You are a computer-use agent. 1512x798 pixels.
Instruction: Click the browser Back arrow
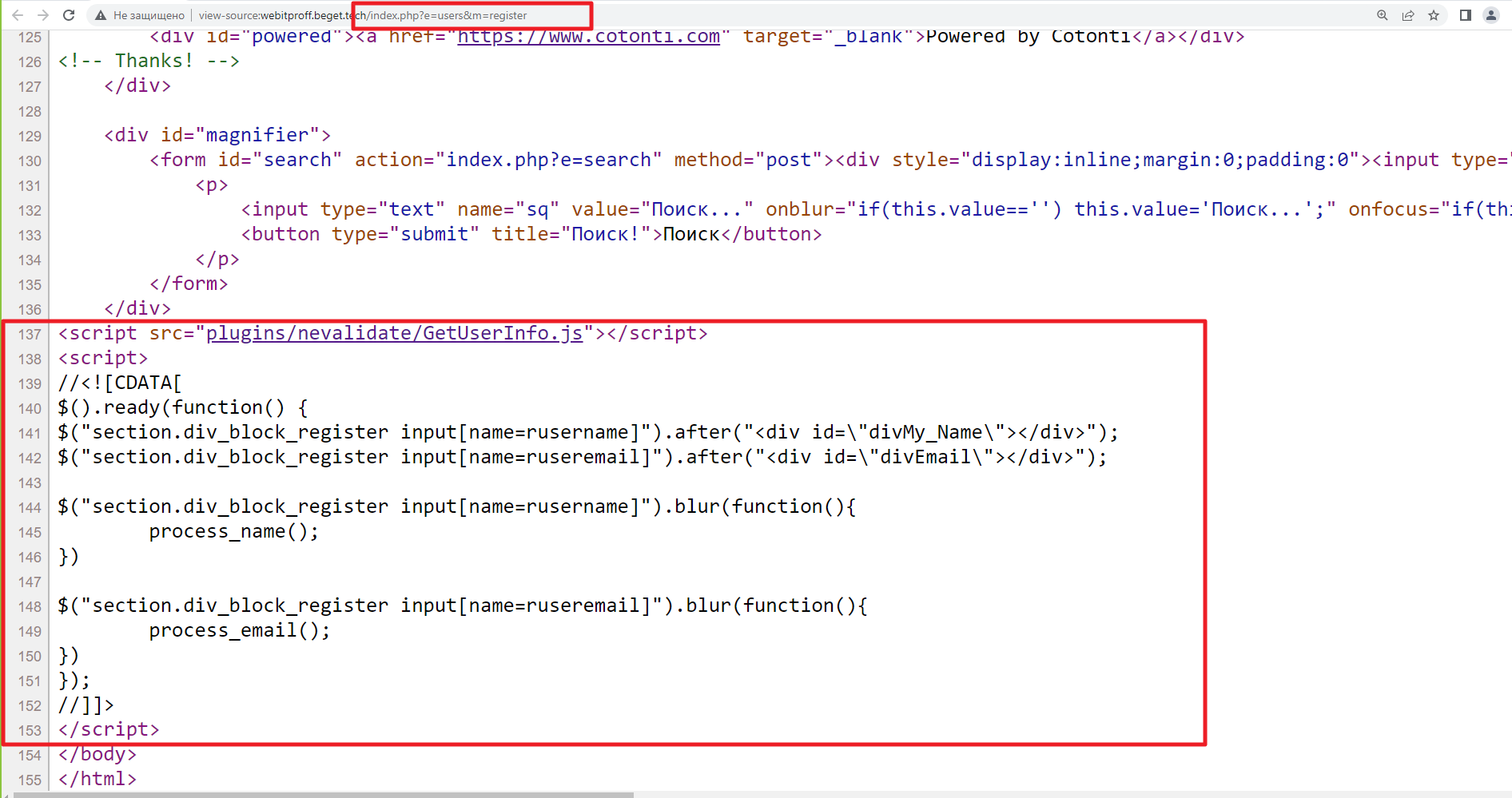pyautogui.click(x=18, y=15)
